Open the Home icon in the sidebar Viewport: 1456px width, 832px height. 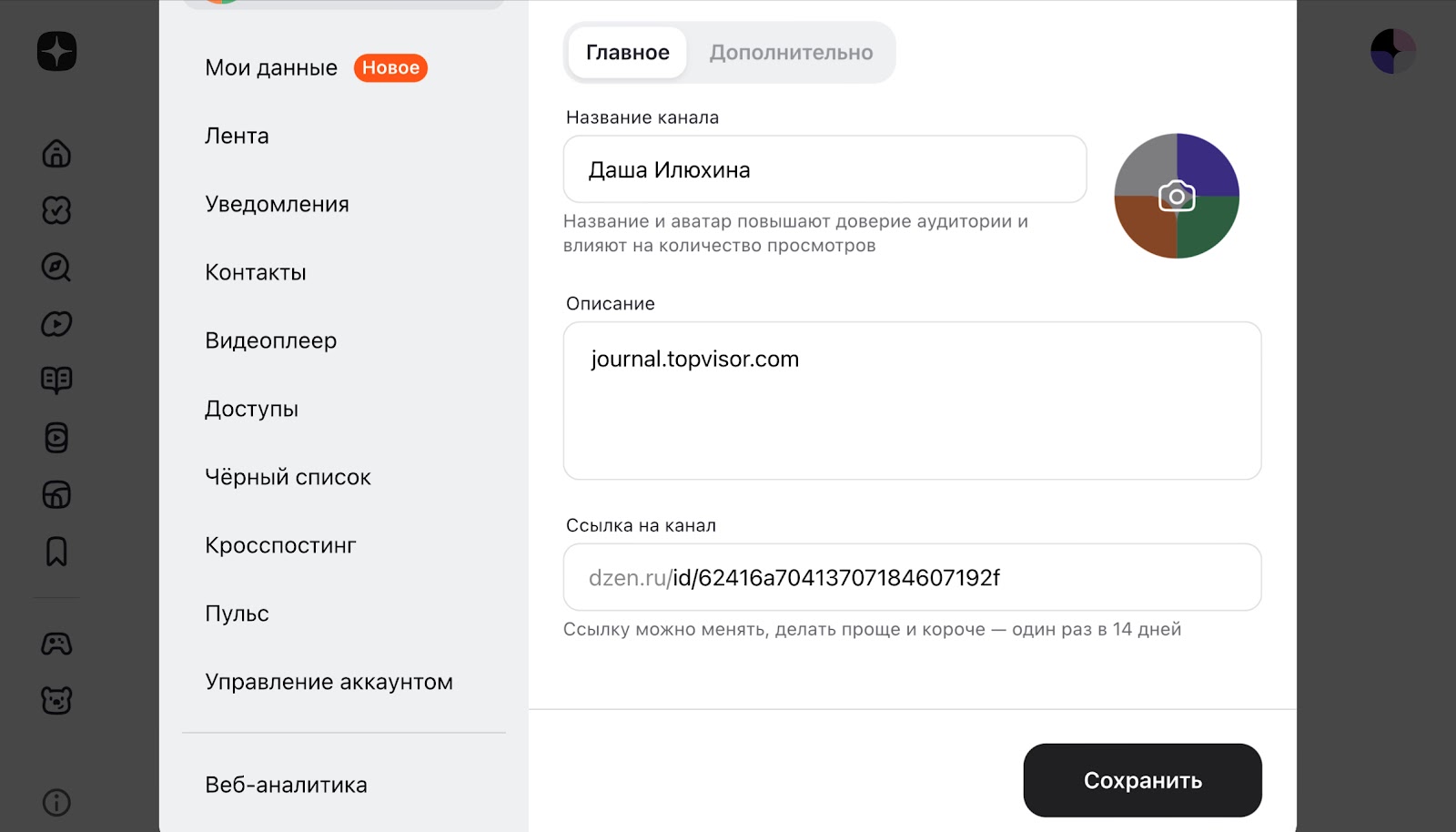(56, 154)
